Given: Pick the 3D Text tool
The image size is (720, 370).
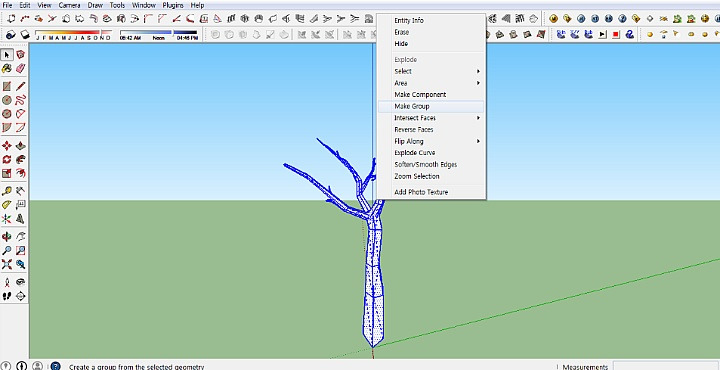Looking at the screenshot, I should pos(21,219).
